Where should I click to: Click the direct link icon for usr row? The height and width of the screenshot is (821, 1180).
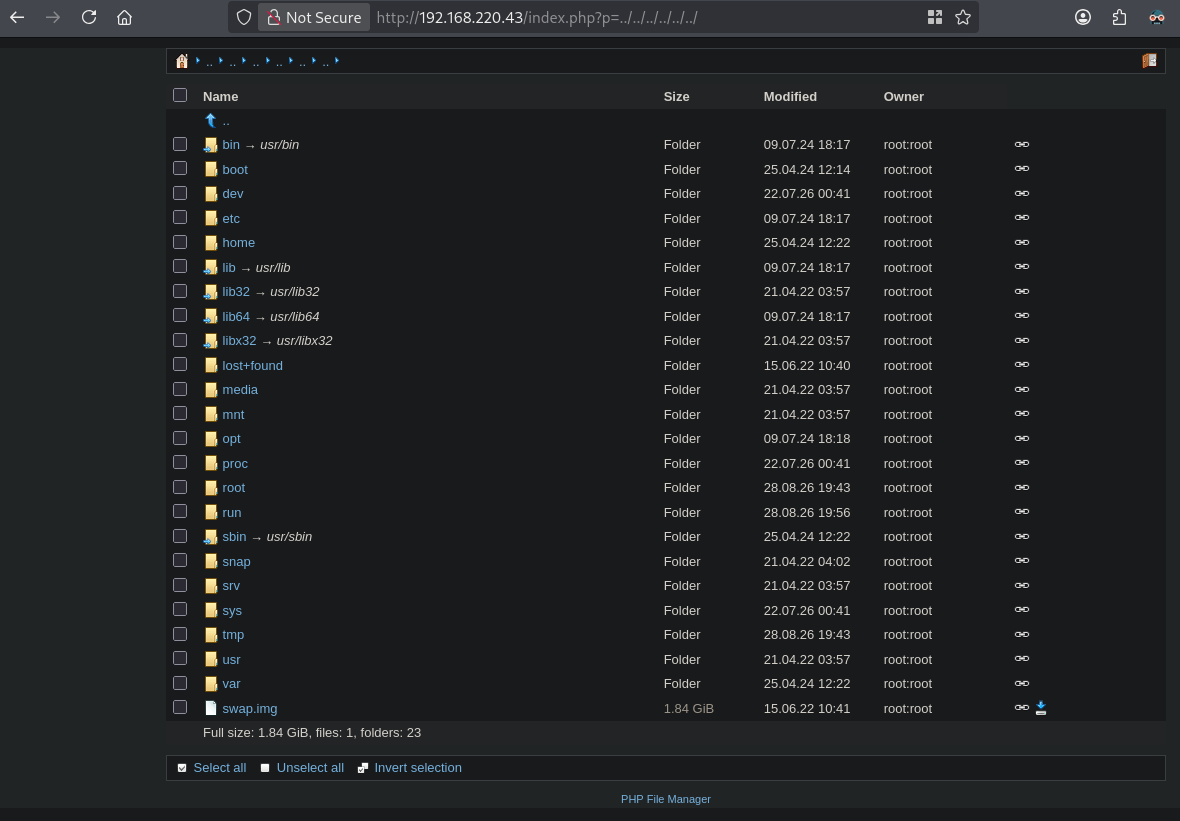[x=1021, y=658]
